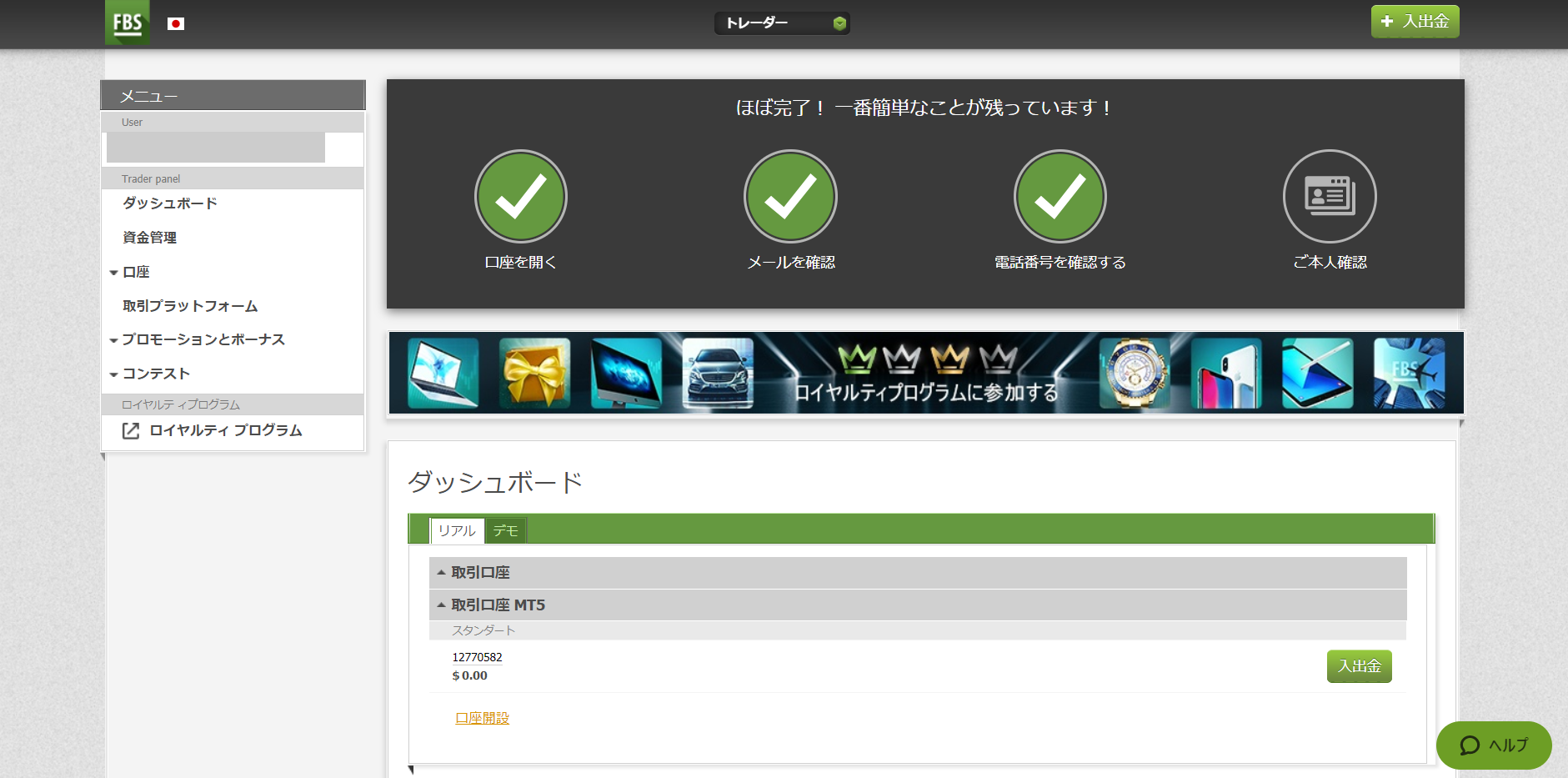
Task: Expand the 口座 menu section
Action: tap(136, 272)
